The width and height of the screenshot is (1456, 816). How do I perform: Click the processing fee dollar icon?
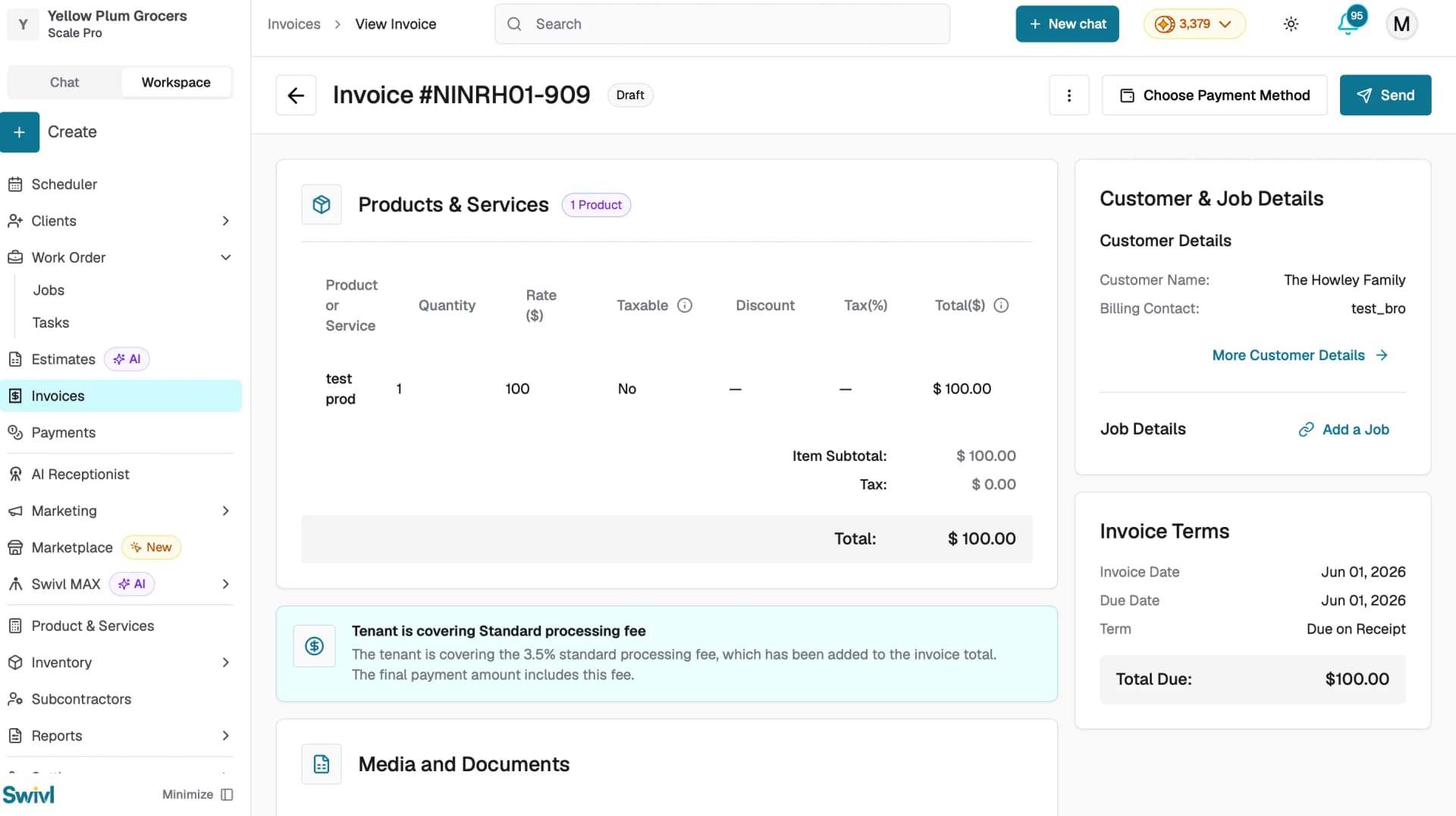(315, 646)
